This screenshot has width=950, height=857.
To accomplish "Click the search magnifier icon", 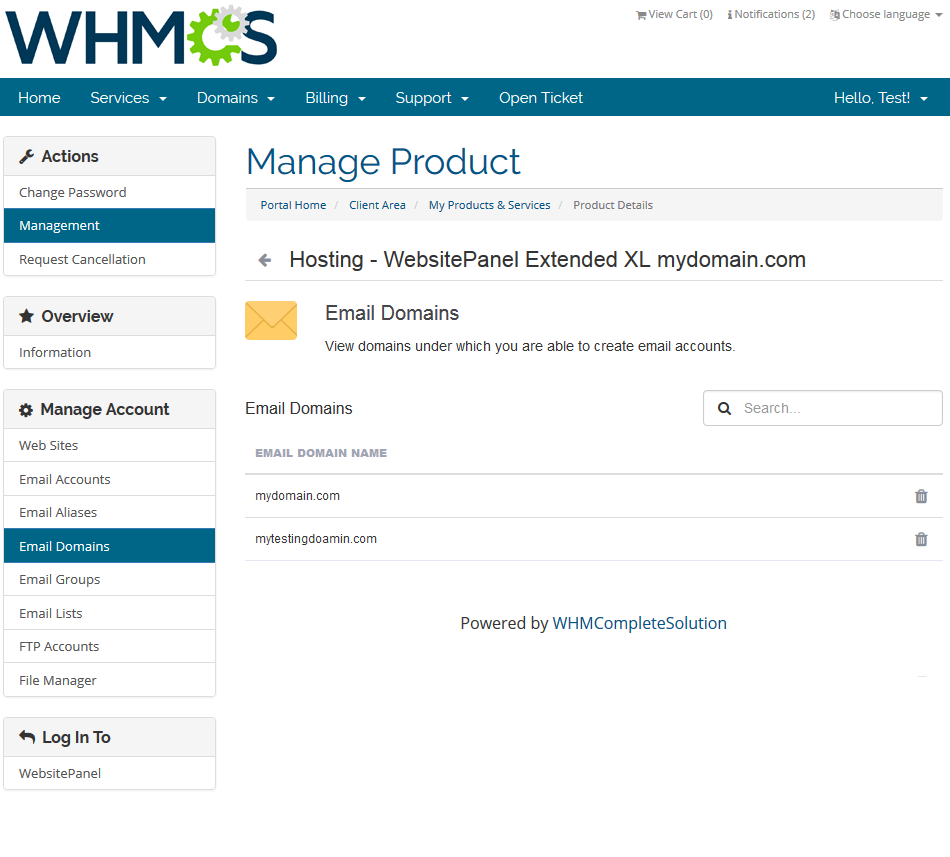I will [724, 408].
